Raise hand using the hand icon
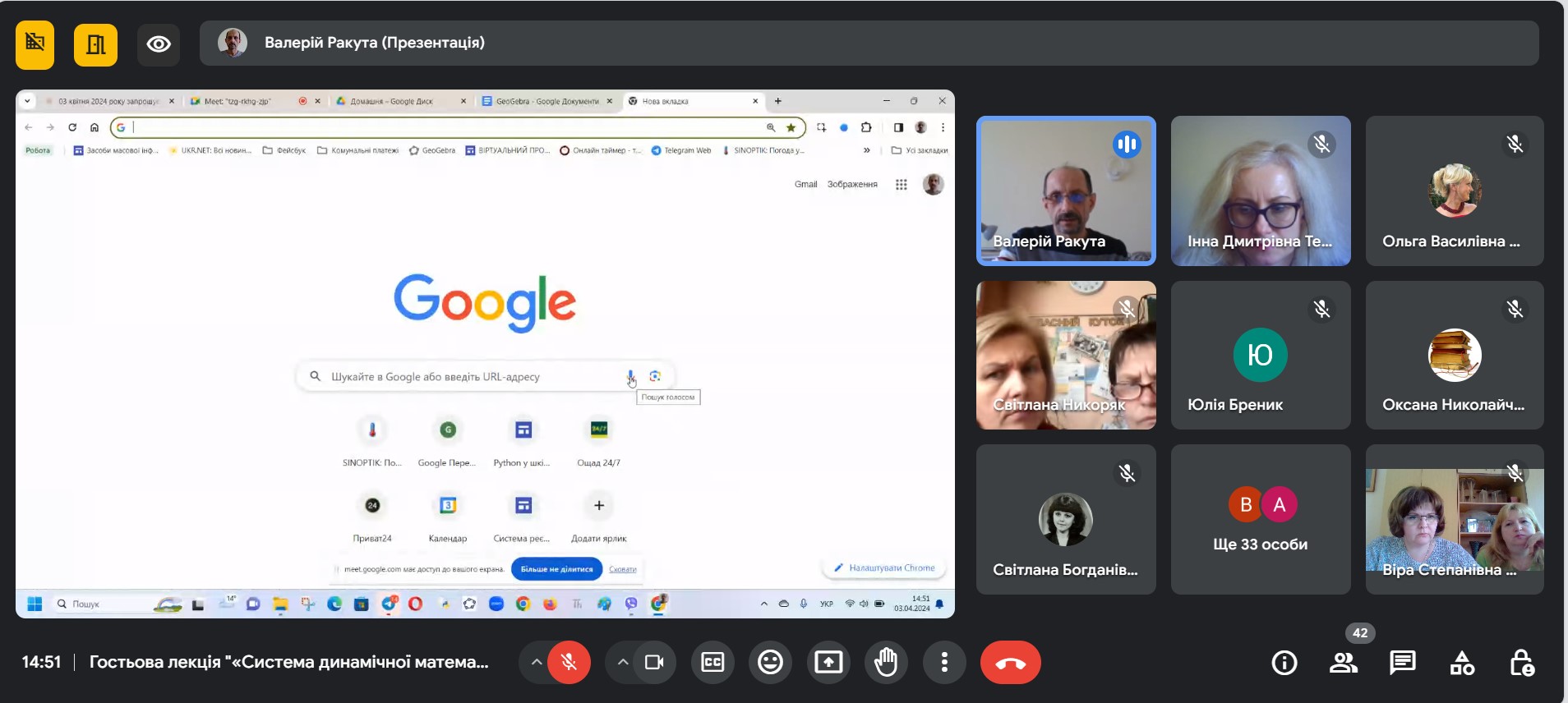The image size is (1568, 703). click(886, 662)
